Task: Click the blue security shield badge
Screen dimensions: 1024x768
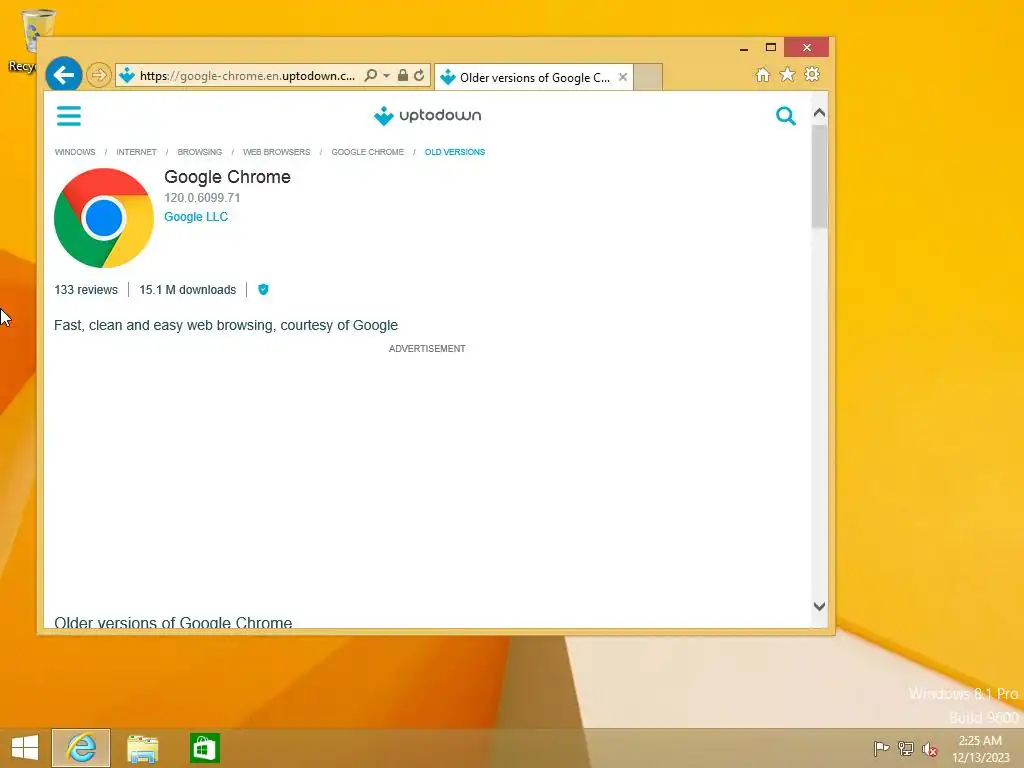Action: click(263, 289)
